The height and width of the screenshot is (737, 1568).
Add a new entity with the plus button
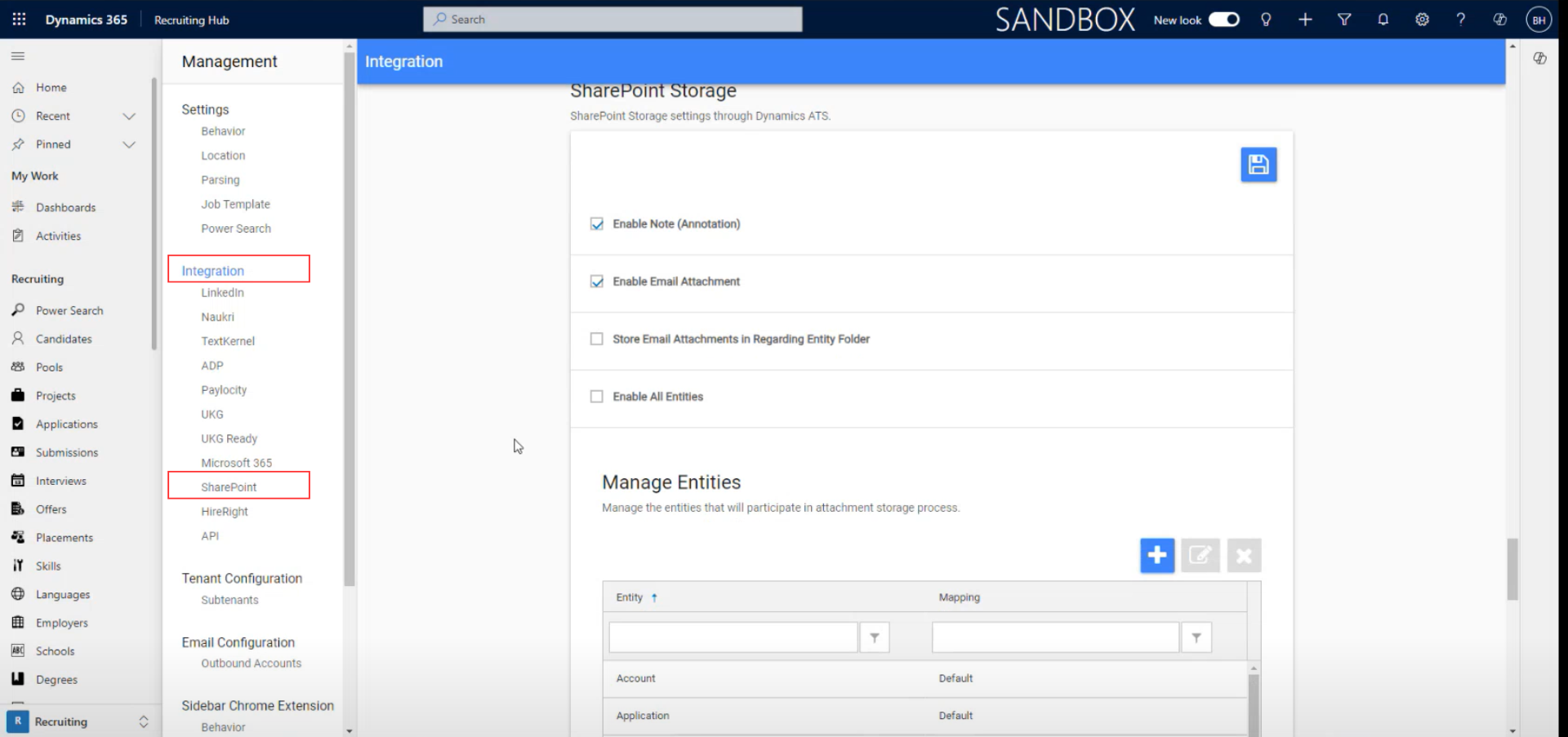[1157, 556]
